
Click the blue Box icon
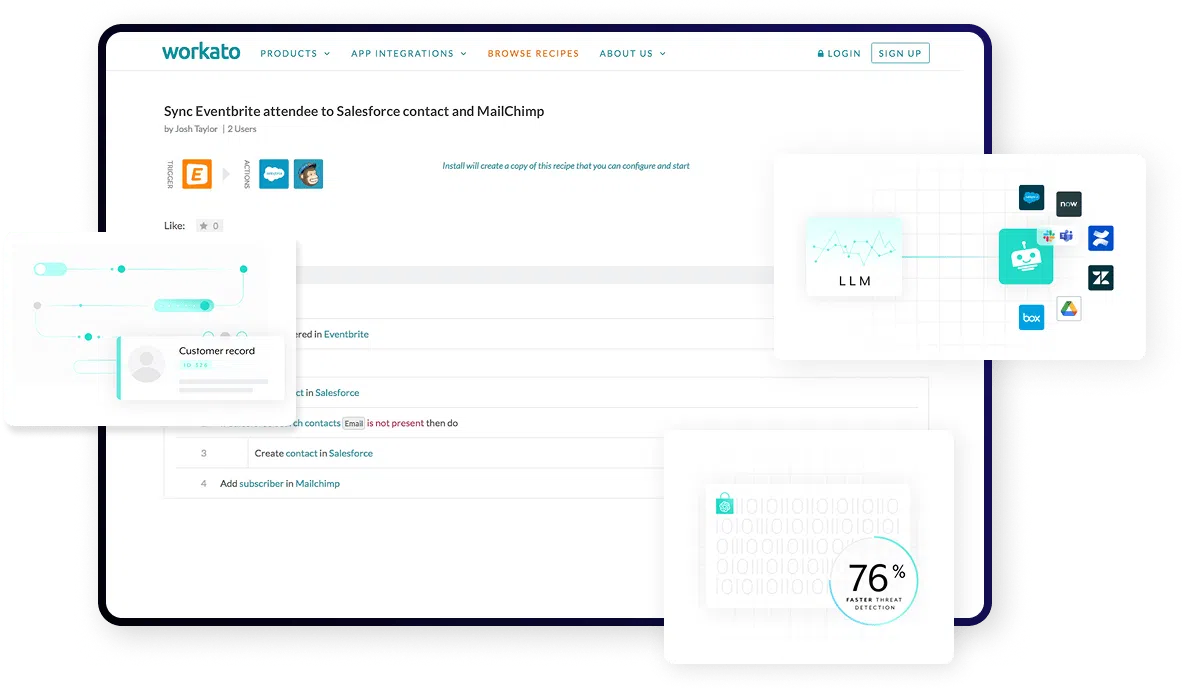click(x=1031, y=318)
